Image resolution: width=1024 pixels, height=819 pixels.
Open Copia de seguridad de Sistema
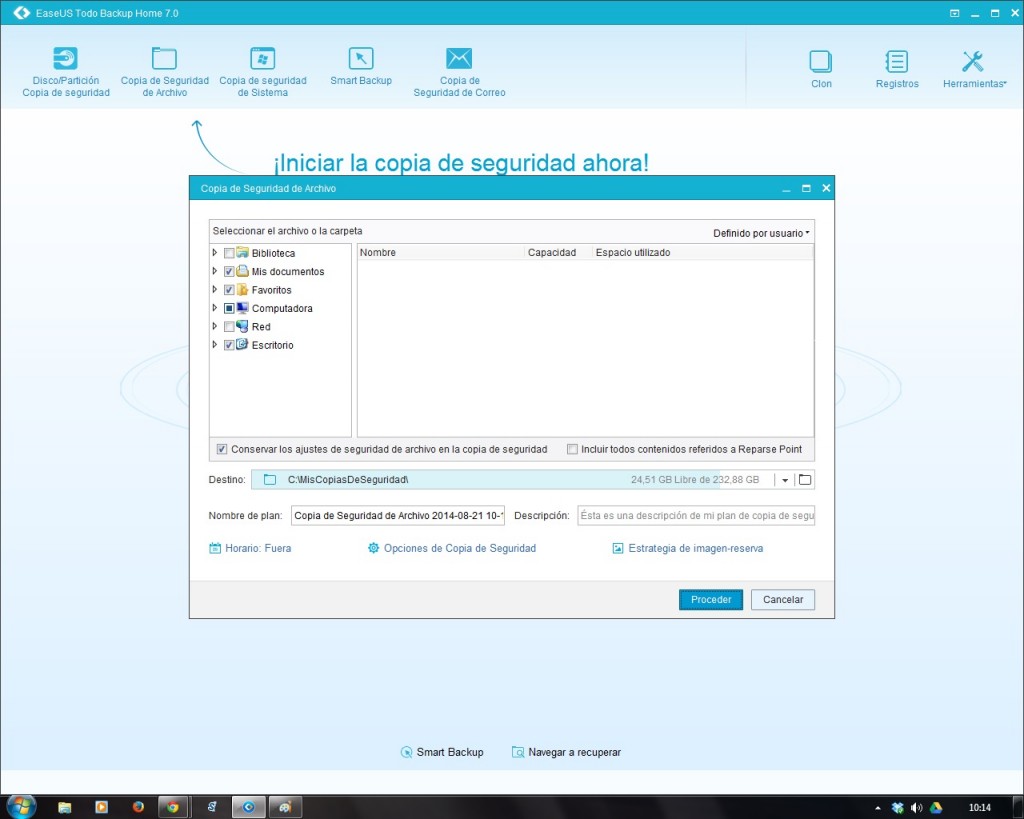(x=262, y=60)
